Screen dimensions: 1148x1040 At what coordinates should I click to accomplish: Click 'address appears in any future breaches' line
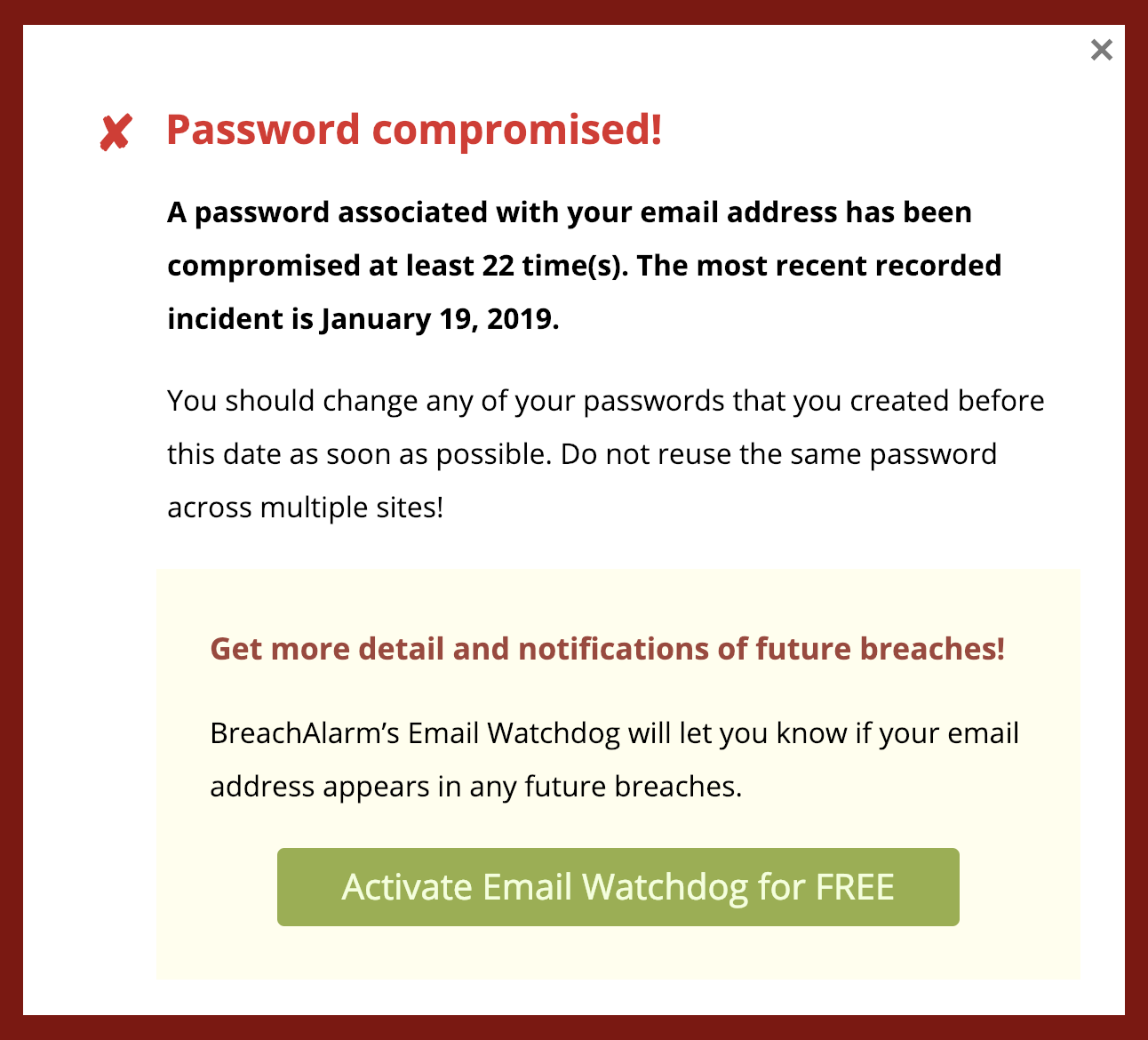click(x=475, y=787)
